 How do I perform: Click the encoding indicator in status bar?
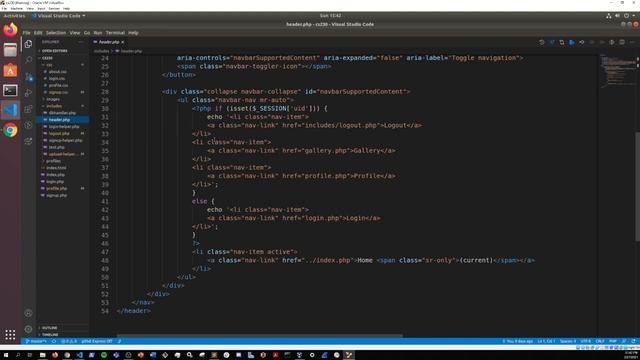(x=586, y=341)
